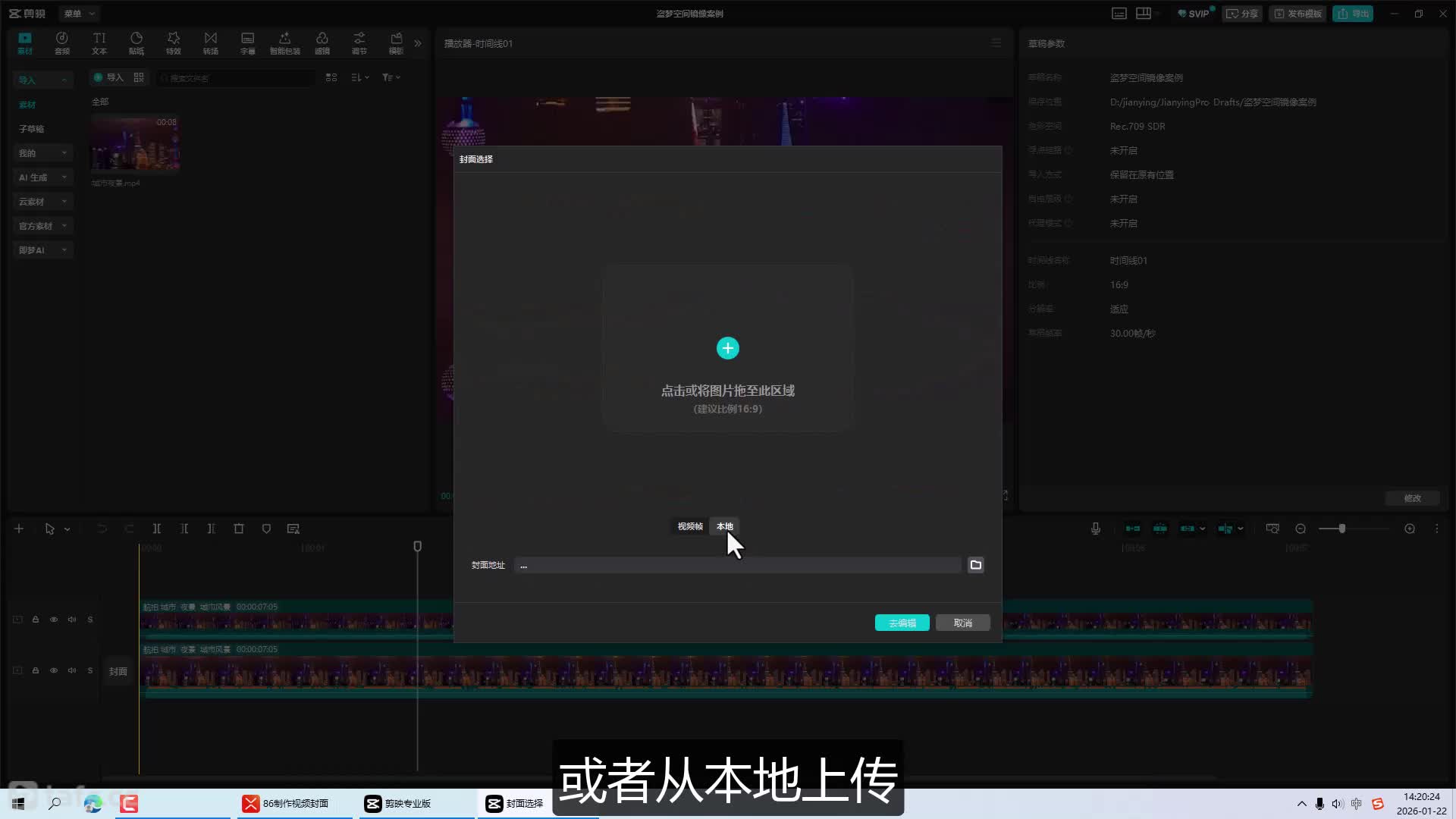Open the cover address folder browser

click(x=975, y=565)
